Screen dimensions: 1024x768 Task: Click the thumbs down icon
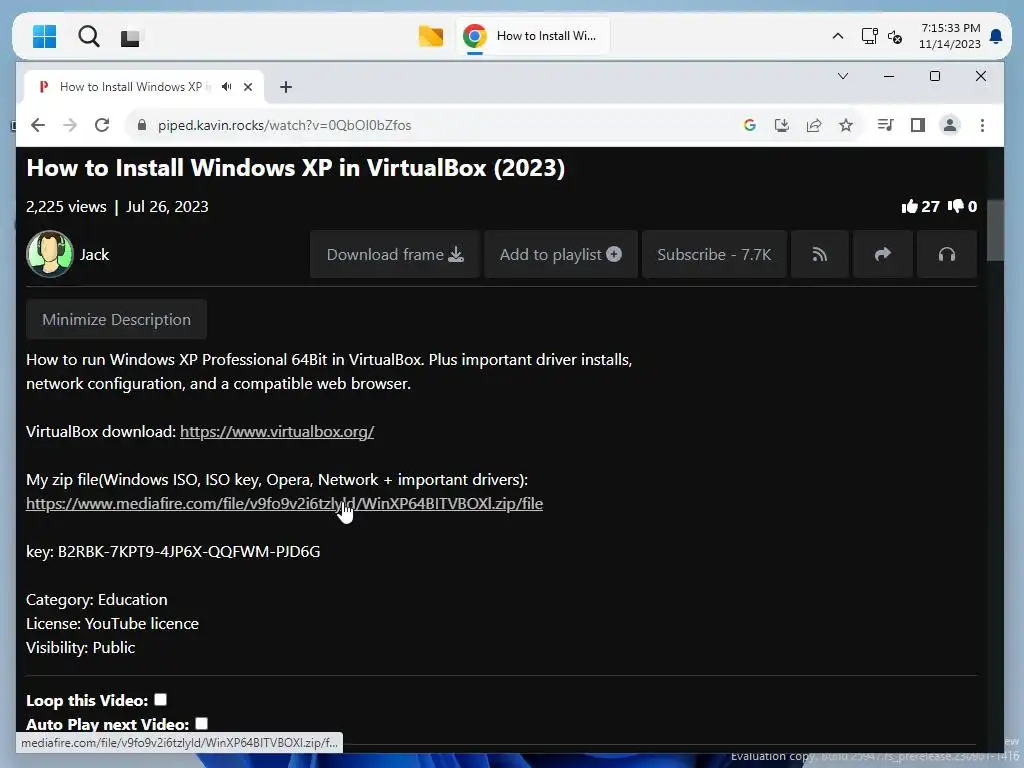pyautogui.click(x=955, y=206)
